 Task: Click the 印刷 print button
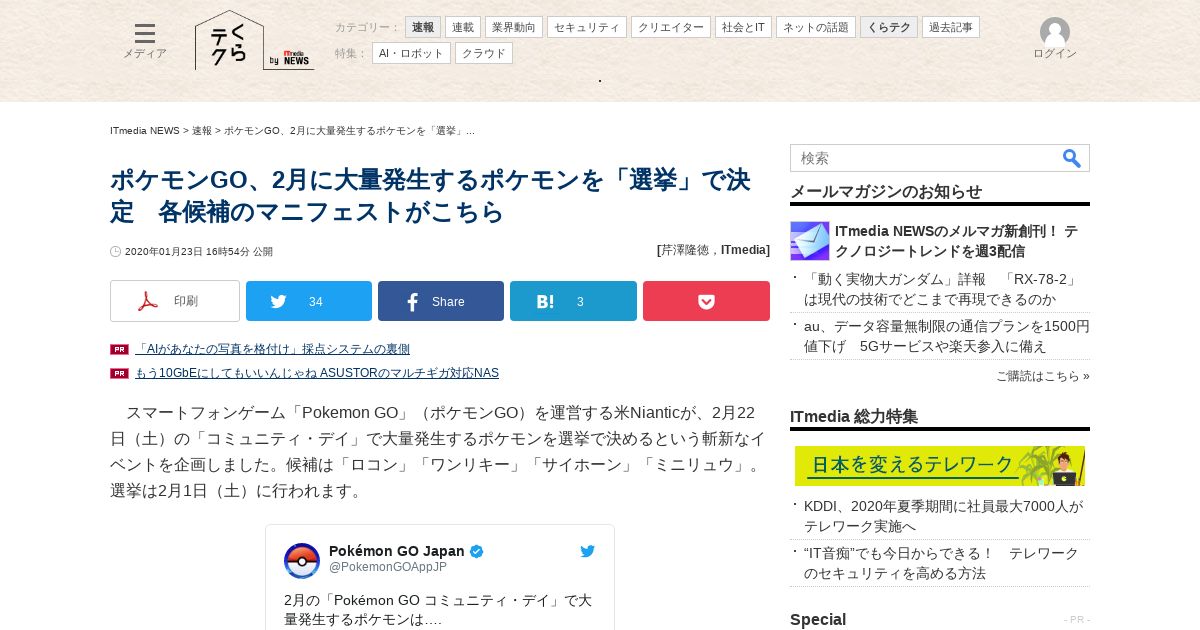click(175, 301)
